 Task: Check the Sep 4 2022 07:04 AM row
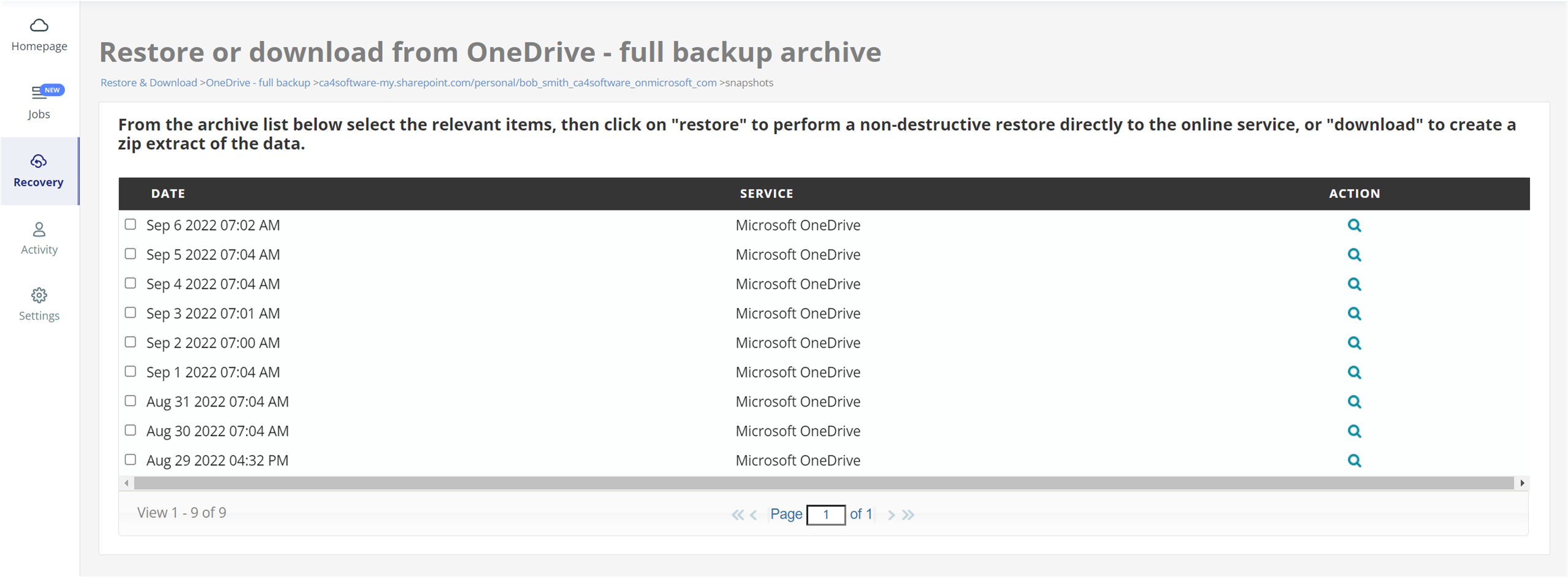[130, 283]
